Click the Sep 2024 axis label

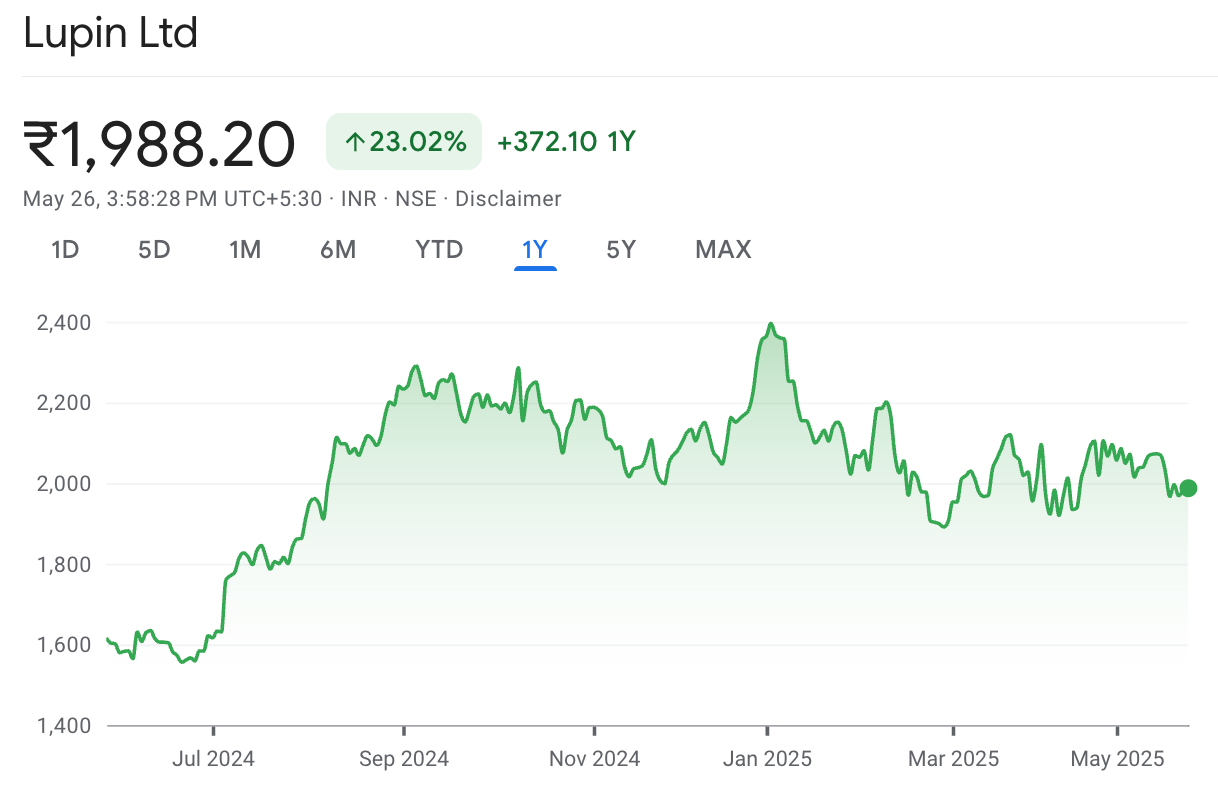tap(404, 759)
